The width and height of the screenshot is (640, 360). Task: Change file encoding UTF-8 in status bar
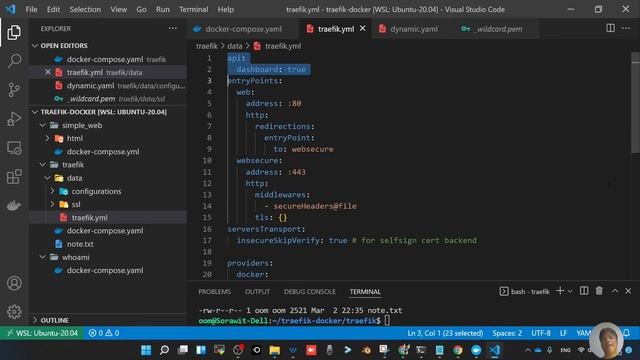541,333
